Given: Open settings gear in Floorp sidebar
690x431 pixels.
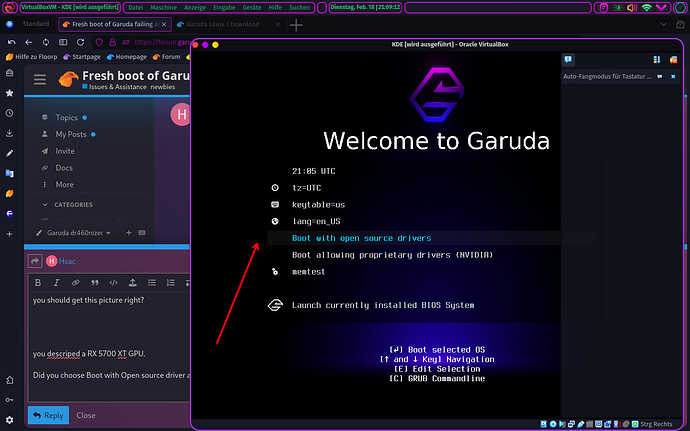Looking at the screenshot, I should [10, 420].
